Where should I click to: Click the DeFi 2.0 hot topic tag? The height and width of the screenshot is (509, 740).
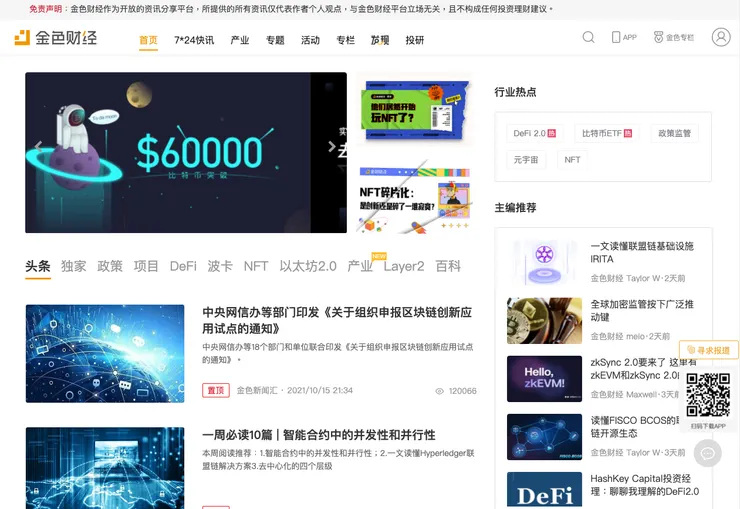(x=534, y=134)
